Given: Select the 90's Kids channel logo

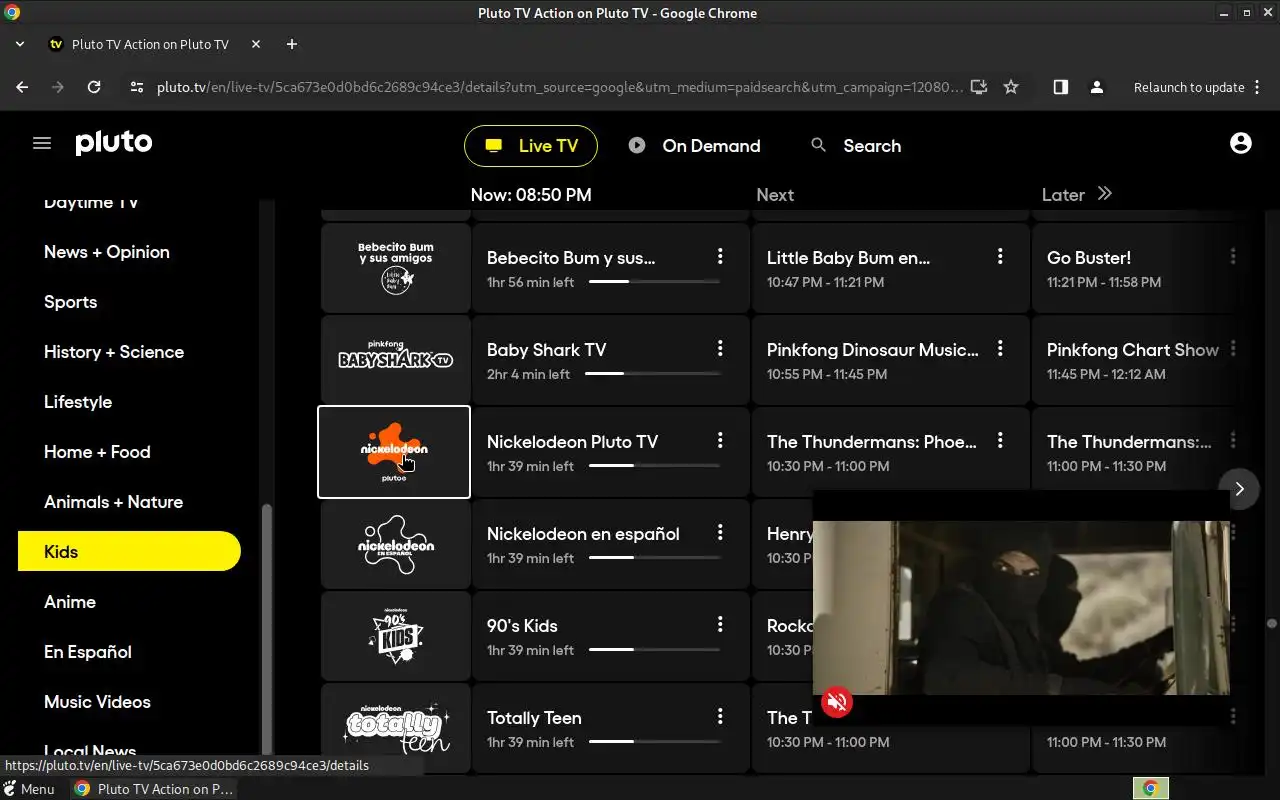Looking at the screenshot, I should (x=395, y=636).
